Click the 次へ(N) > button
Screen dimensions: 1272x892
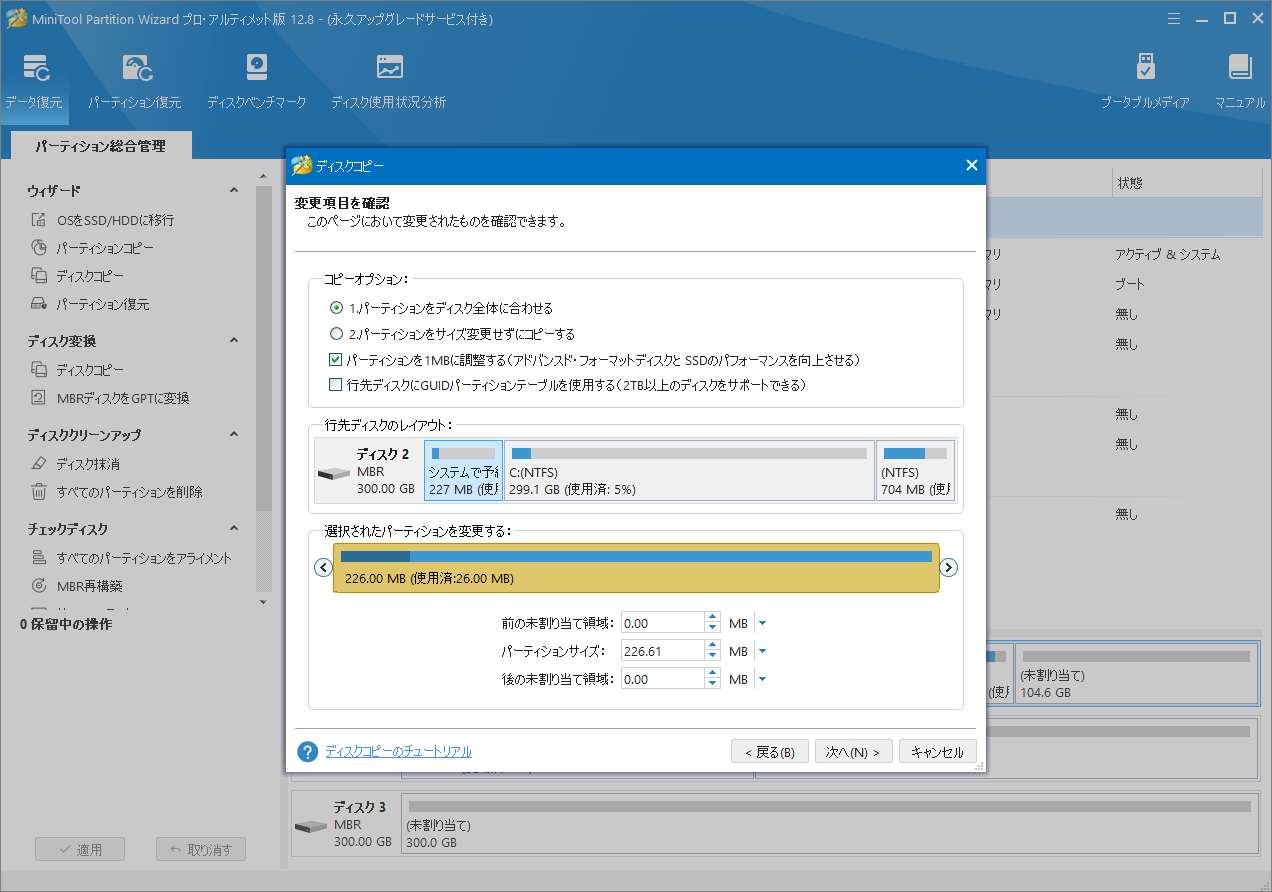tap(853, 752)
